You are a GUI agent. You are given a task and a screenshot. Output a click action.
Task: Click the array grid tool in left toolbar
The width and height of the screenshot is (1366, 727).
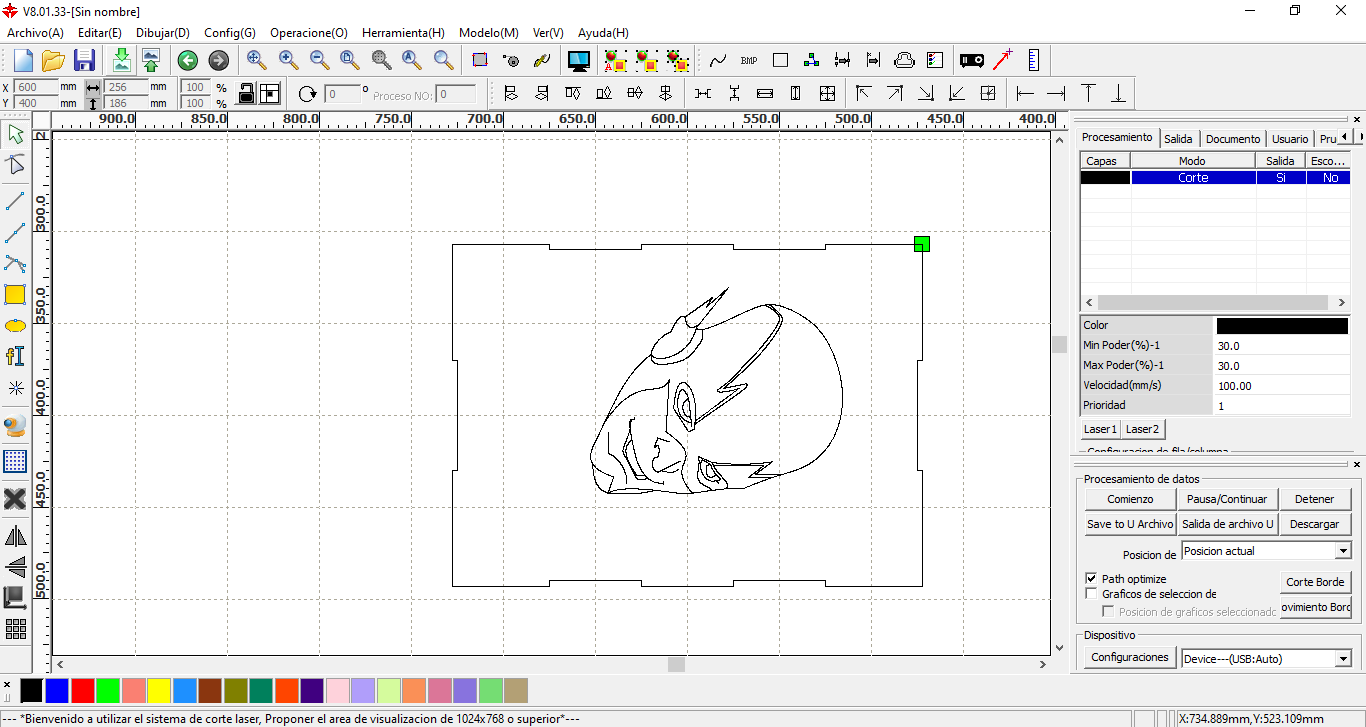click(15, 629)
